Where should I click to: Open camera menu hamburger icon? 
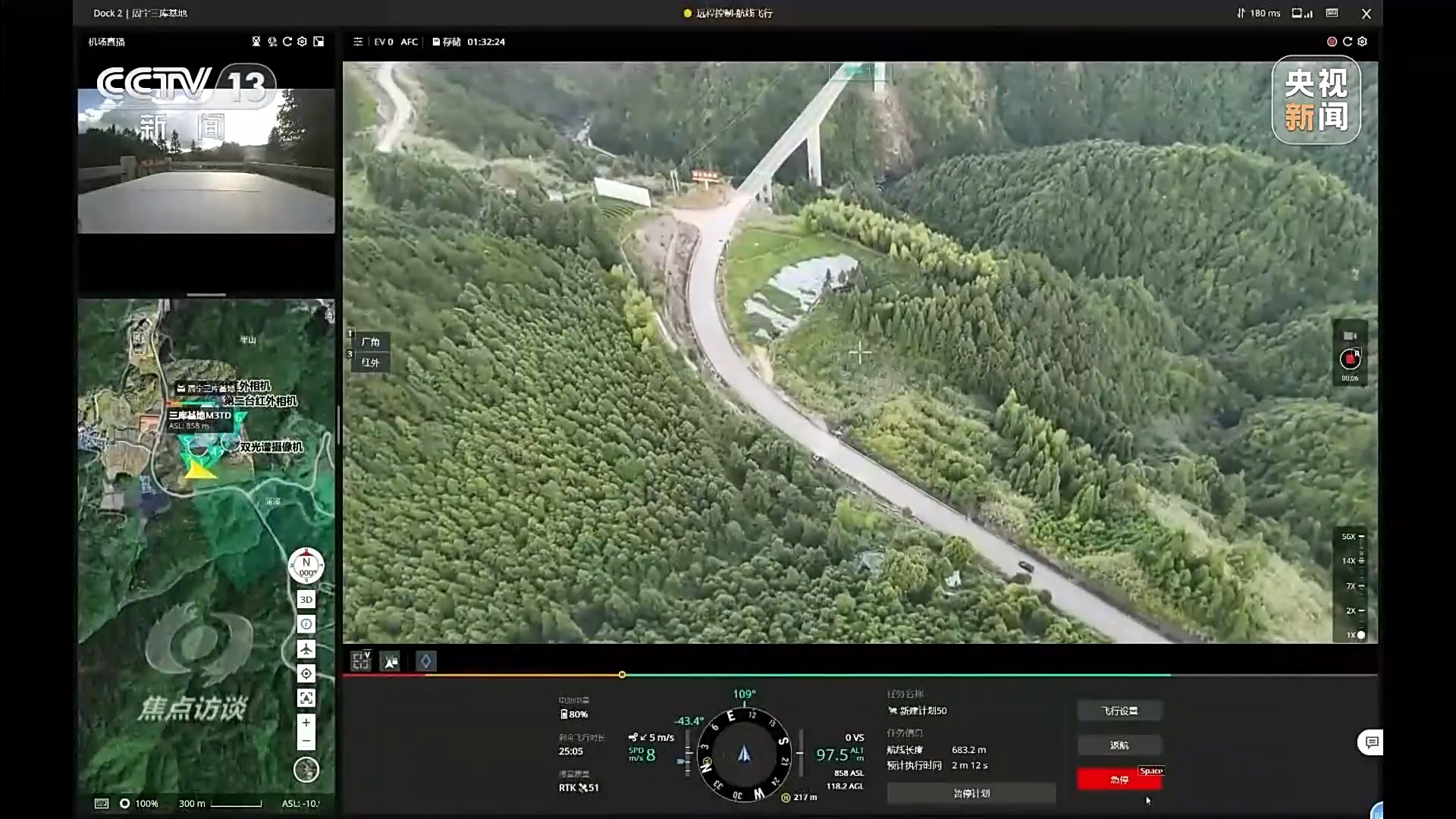click(x=358, y=42)
